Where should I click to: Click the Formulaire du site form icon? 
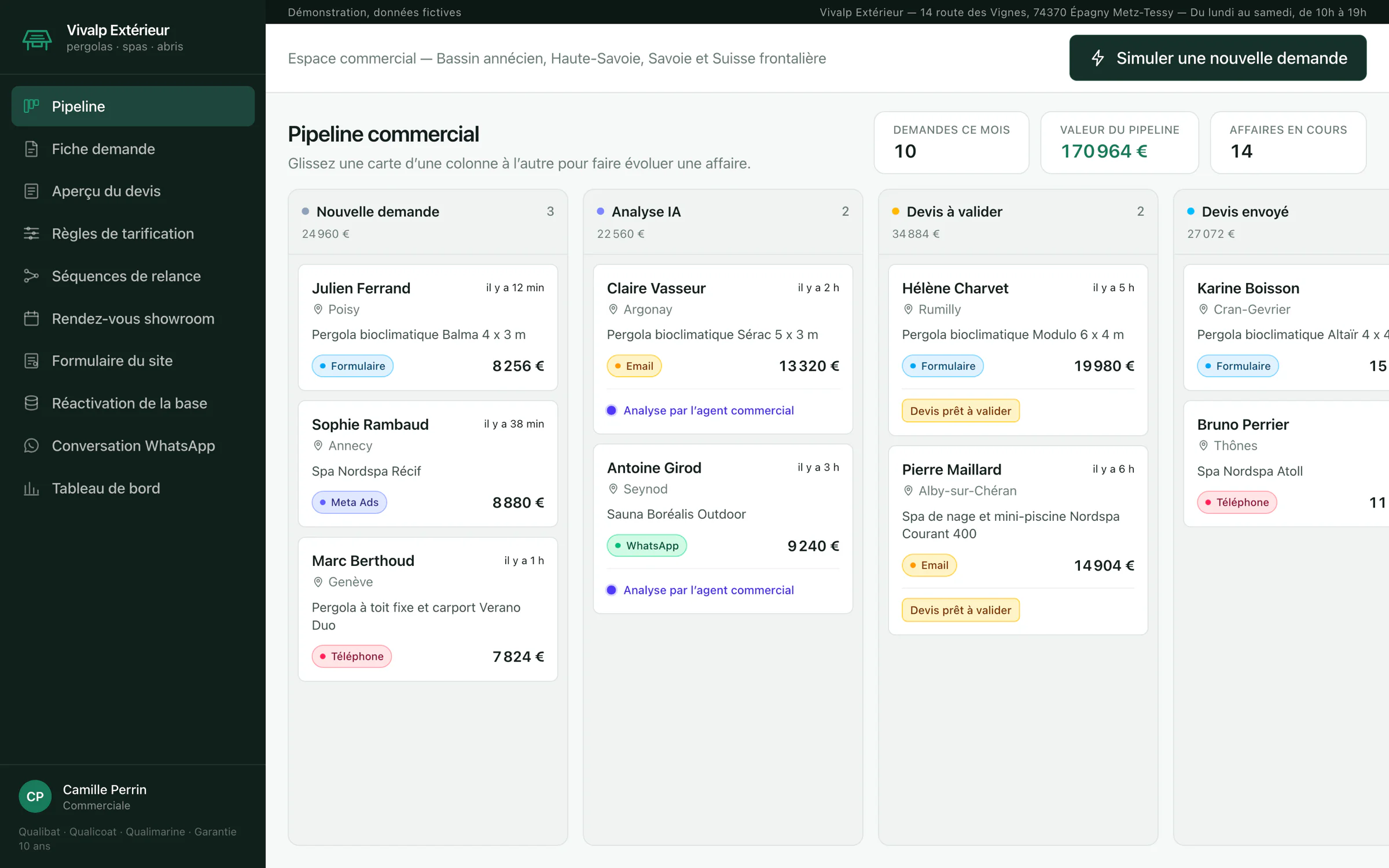point(31,361)
